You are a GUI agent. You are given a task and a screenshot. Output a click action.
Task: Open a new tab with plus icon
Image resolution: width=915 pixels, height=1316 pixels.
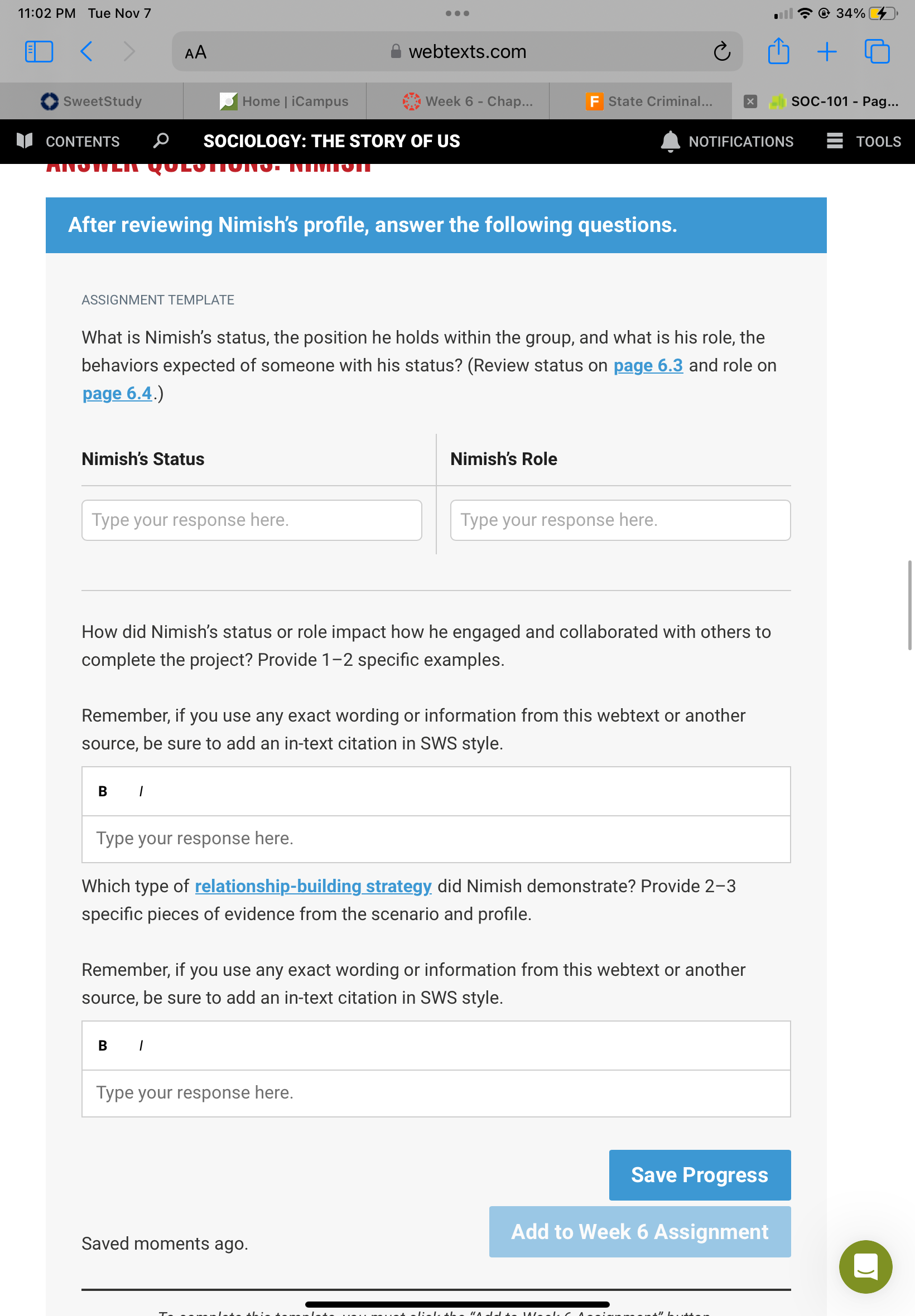click(x=827, y=51)
